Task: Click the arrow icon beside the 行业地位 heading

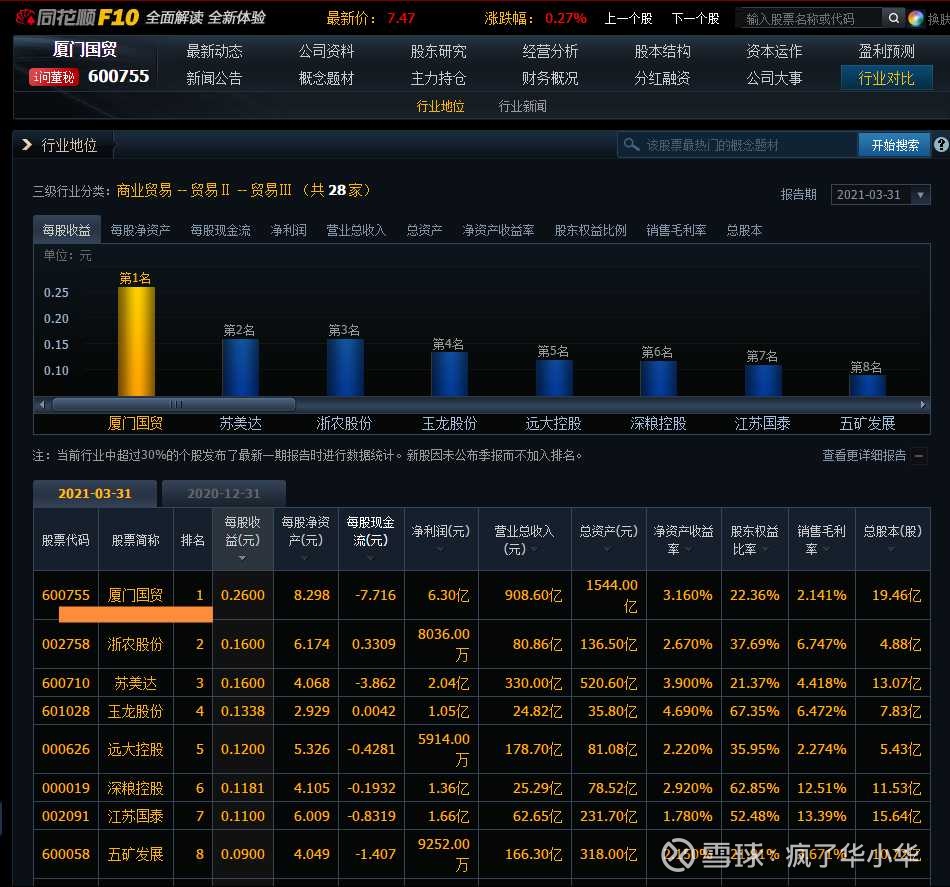Action: tap(26, 145)
